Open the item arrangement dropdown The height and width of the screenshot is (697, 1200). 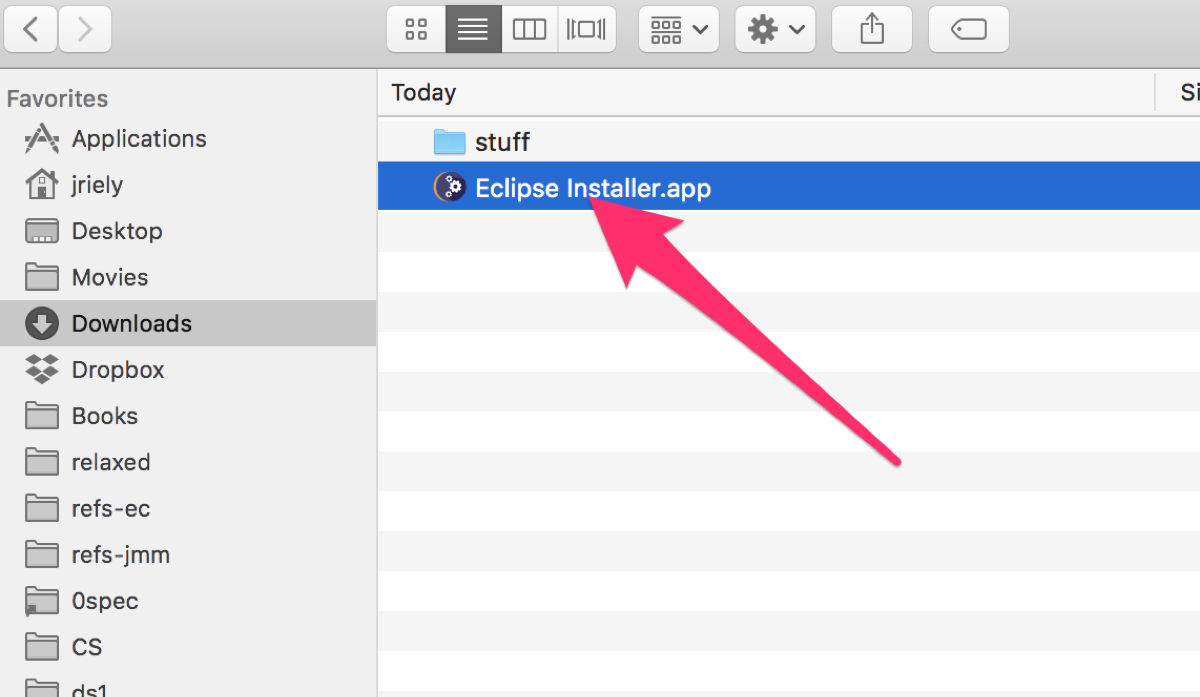tap(678, 29)
